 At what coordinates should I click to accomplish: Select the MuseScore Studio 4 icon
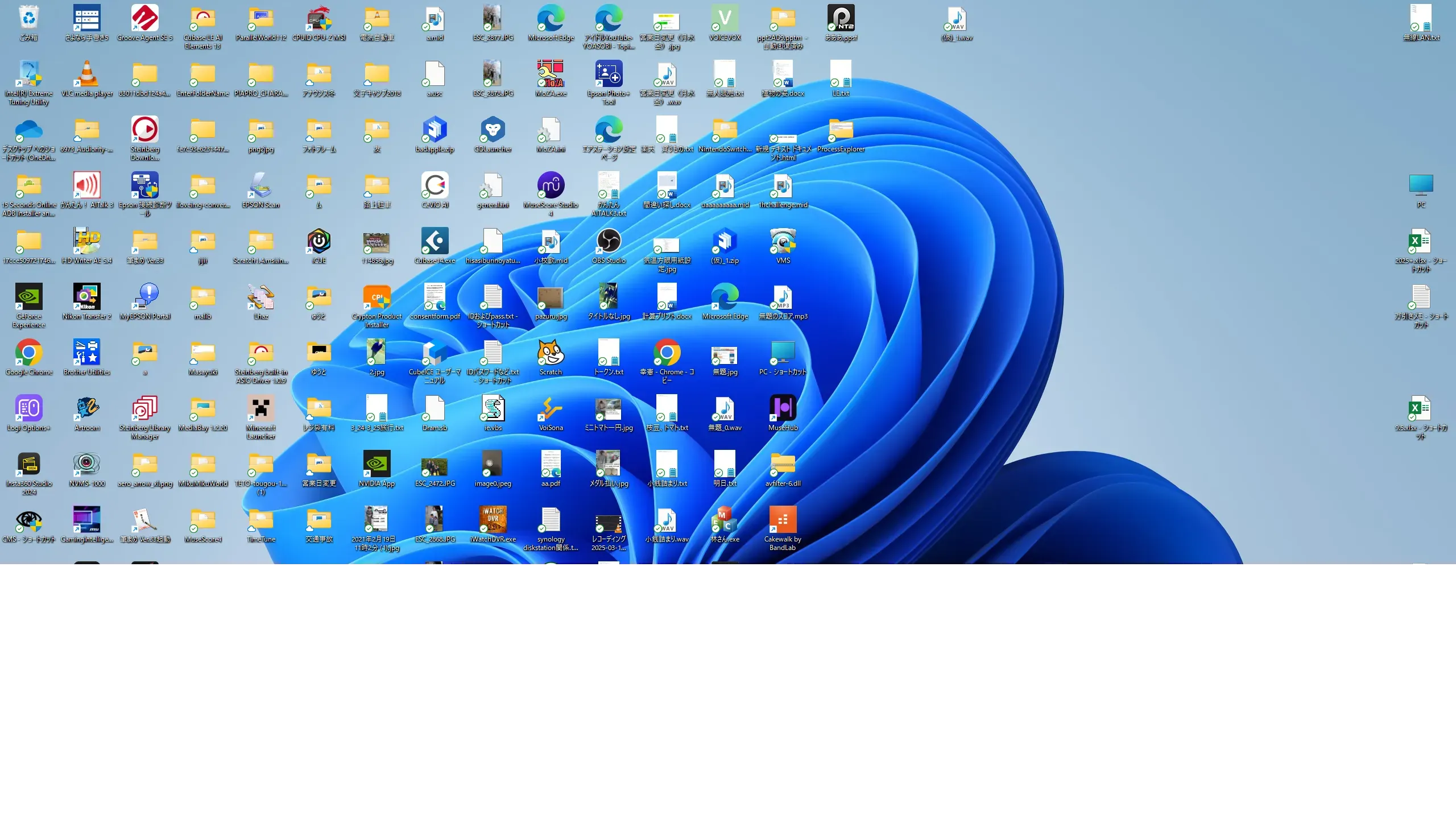551,186
